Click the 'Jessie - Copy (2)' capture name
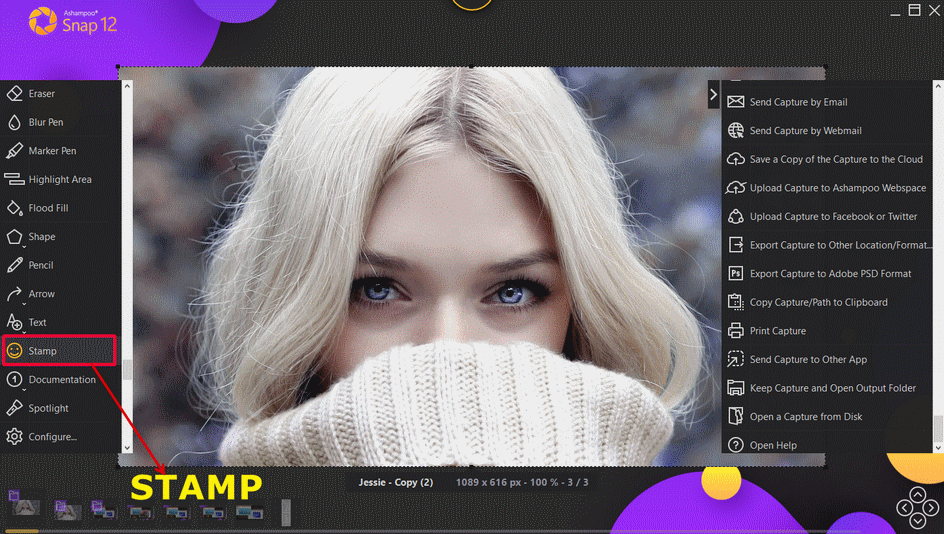944x534 pixels. pos(396,483)
